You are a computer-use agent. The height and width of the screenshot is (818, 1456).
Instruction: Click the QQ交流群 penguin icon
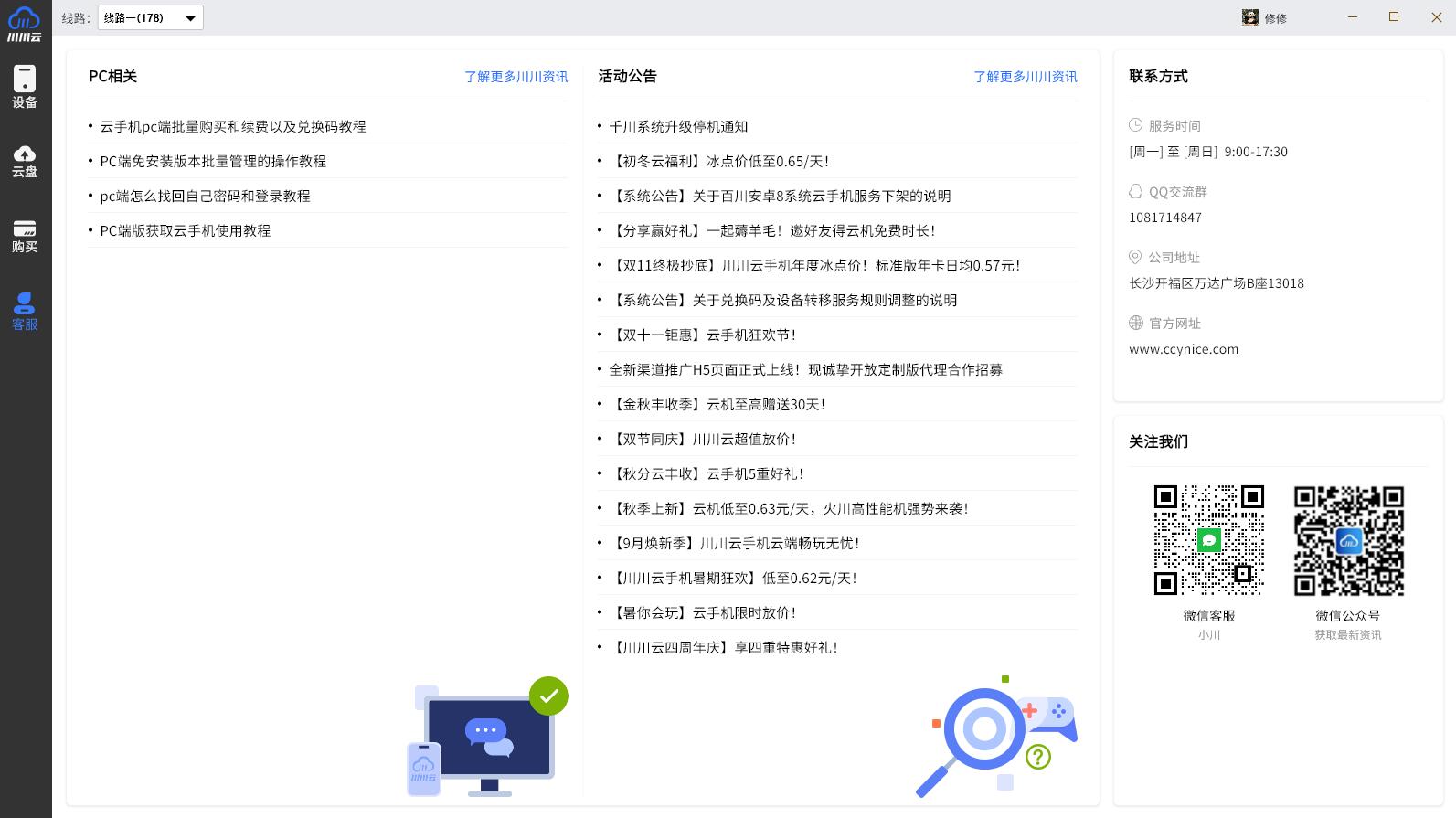(x=1135, y=192)
